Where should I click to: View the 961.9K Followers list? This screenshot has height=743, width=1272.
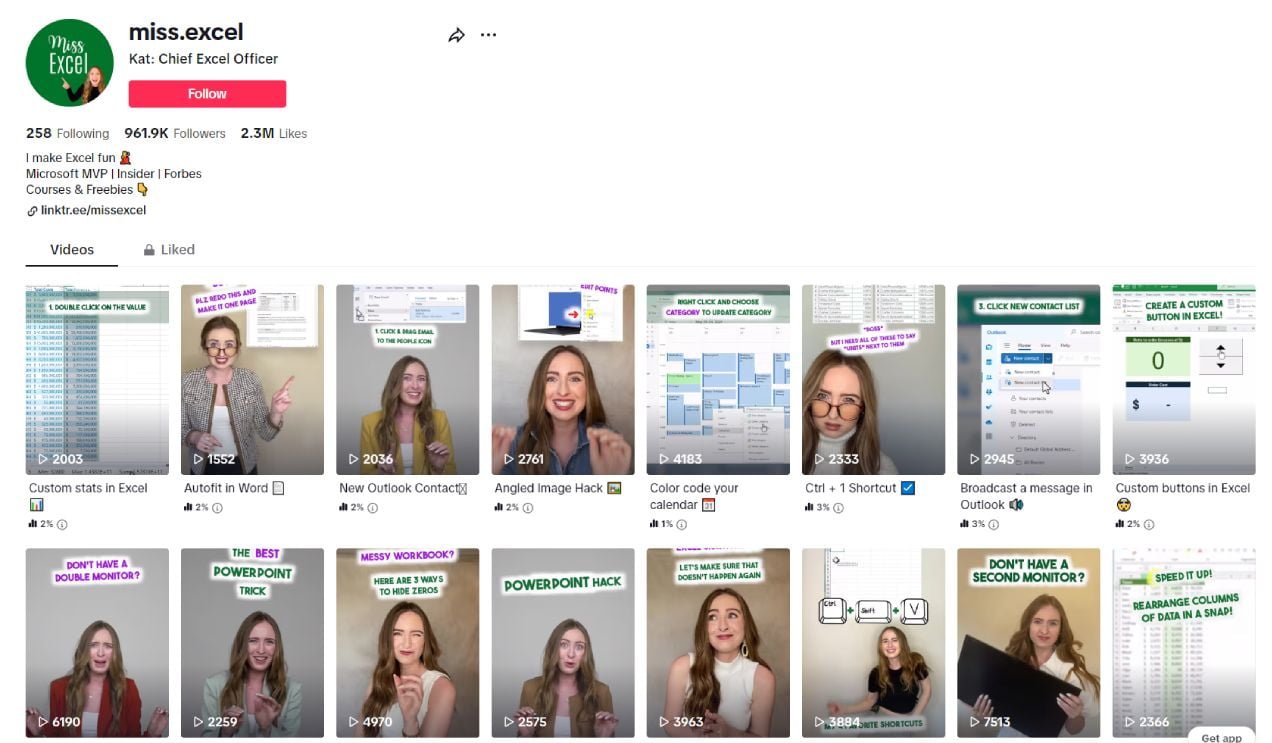pyautogui.click(x=175, y=133)
